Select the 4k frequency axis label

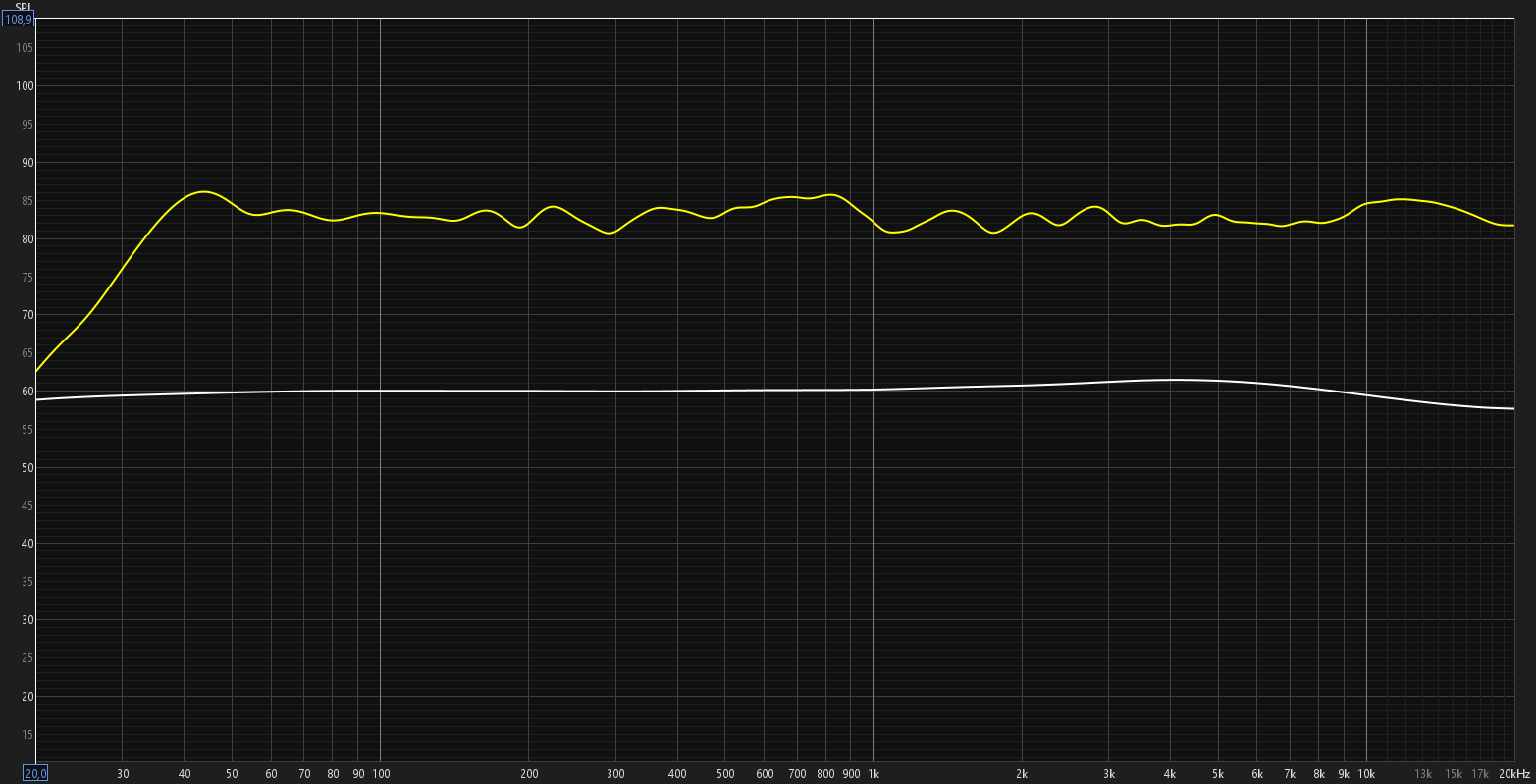1170,774
